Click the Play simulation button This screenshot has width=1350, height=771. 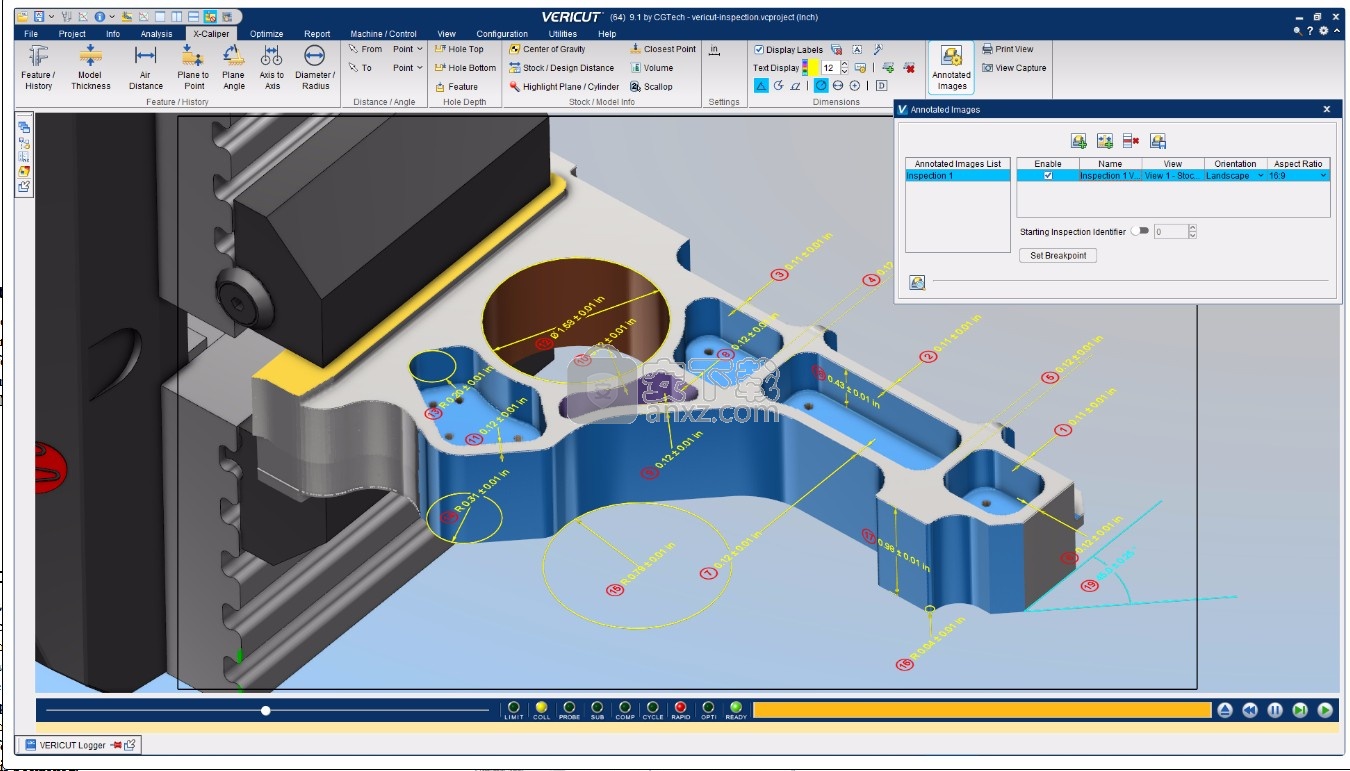pos(1325,710)
